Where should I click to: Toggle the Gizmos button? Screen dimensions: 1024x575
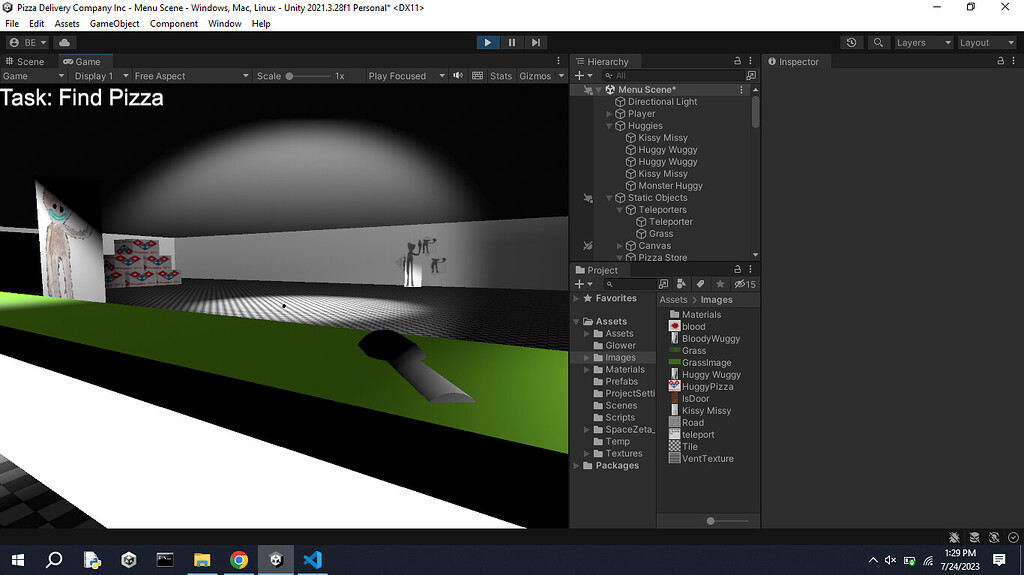pos(535,76)
